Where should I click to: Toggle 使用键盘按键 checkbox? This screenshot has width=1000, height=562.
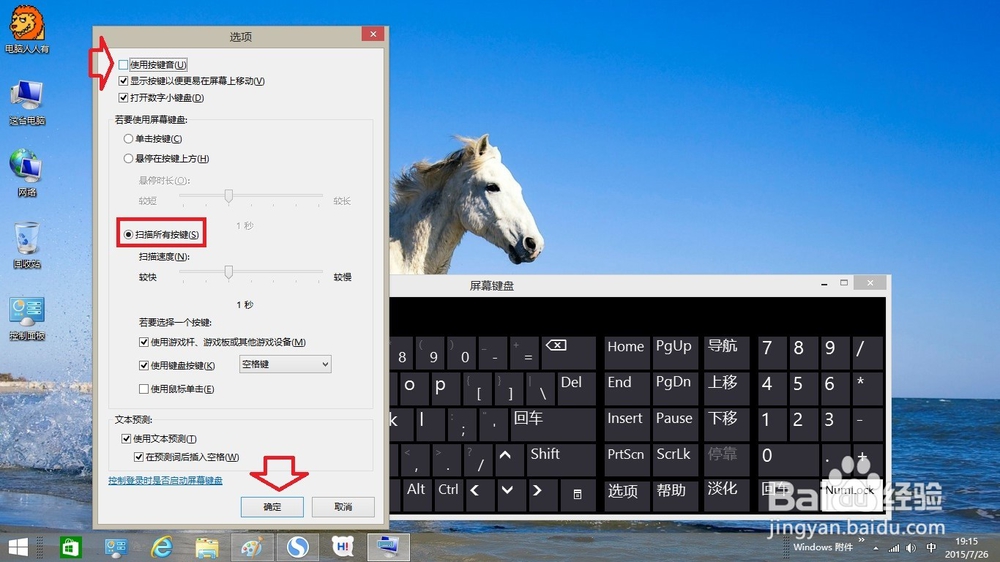pos(144,365)
